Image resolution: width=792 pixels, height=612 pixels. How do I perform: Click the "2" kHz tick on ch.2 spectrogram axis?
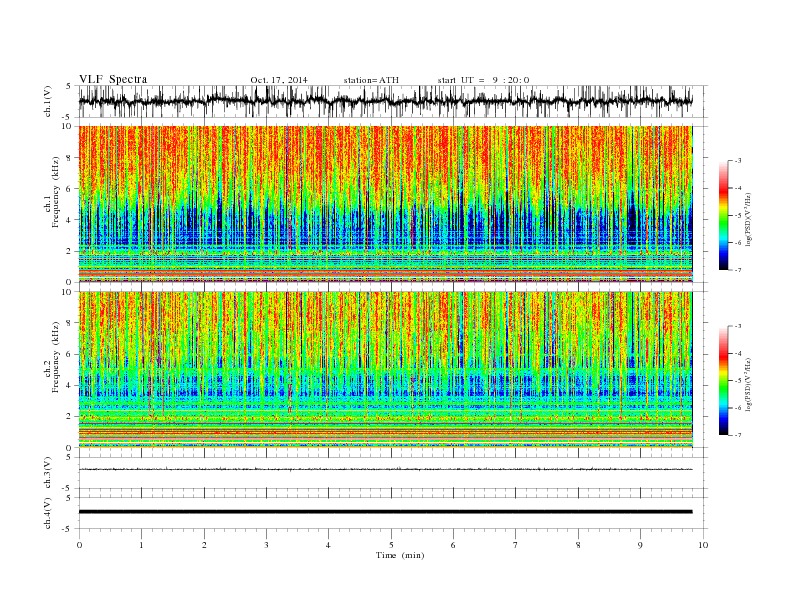click(x=70, y=417)
